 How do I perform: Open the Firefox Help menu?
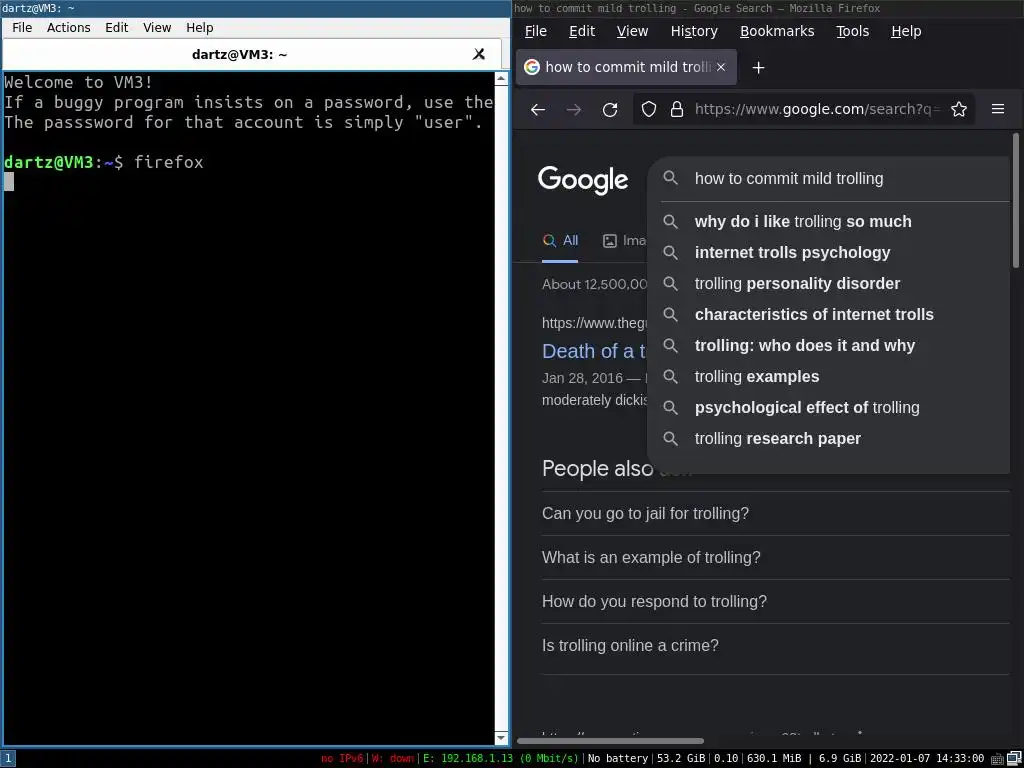(x=906, y=31)
